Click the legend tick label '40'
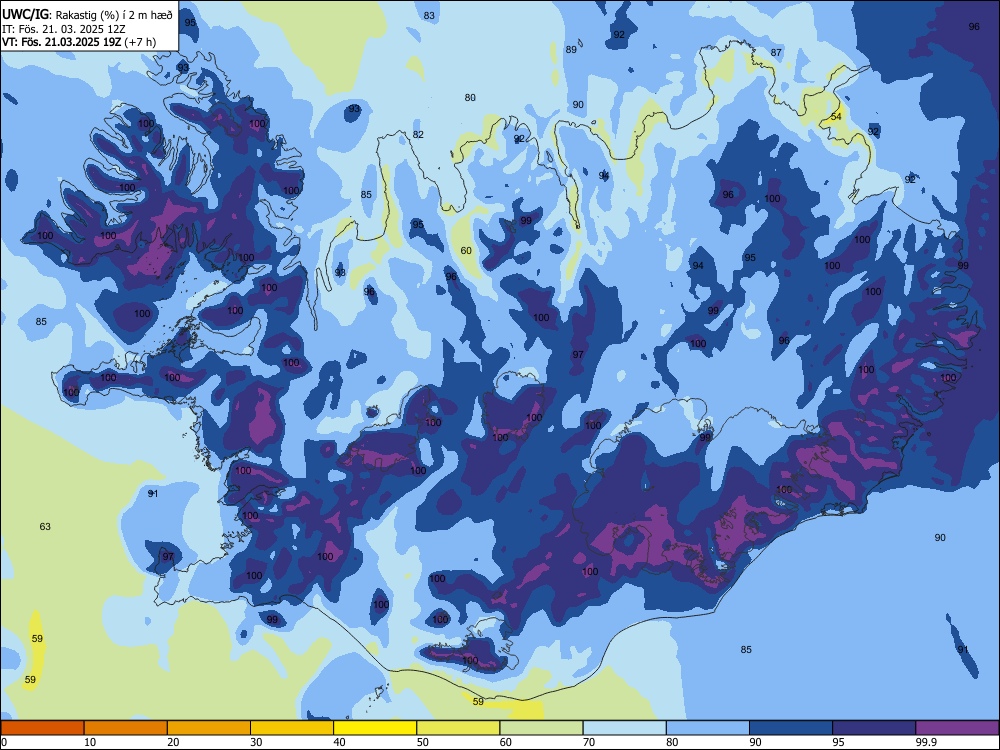Screen dimensions: 1000x750 point(340,742)
